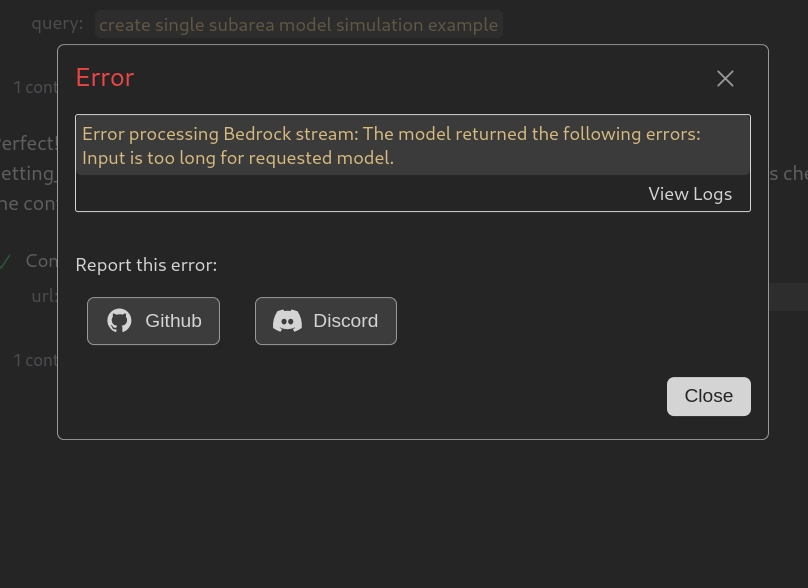808x588 pixels.
Task: Click the 1 context label bottom left
Action: tap(36, 360)
